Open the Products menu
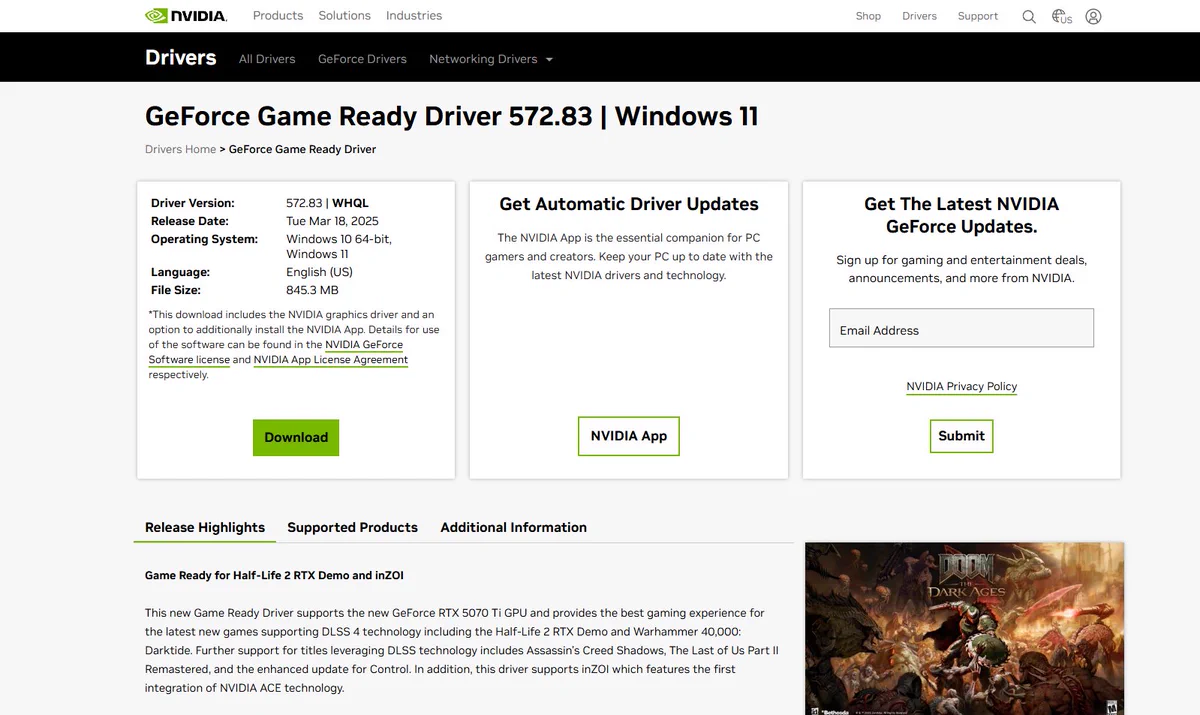This screenshot has height=715, width=1200. (278, 16)
